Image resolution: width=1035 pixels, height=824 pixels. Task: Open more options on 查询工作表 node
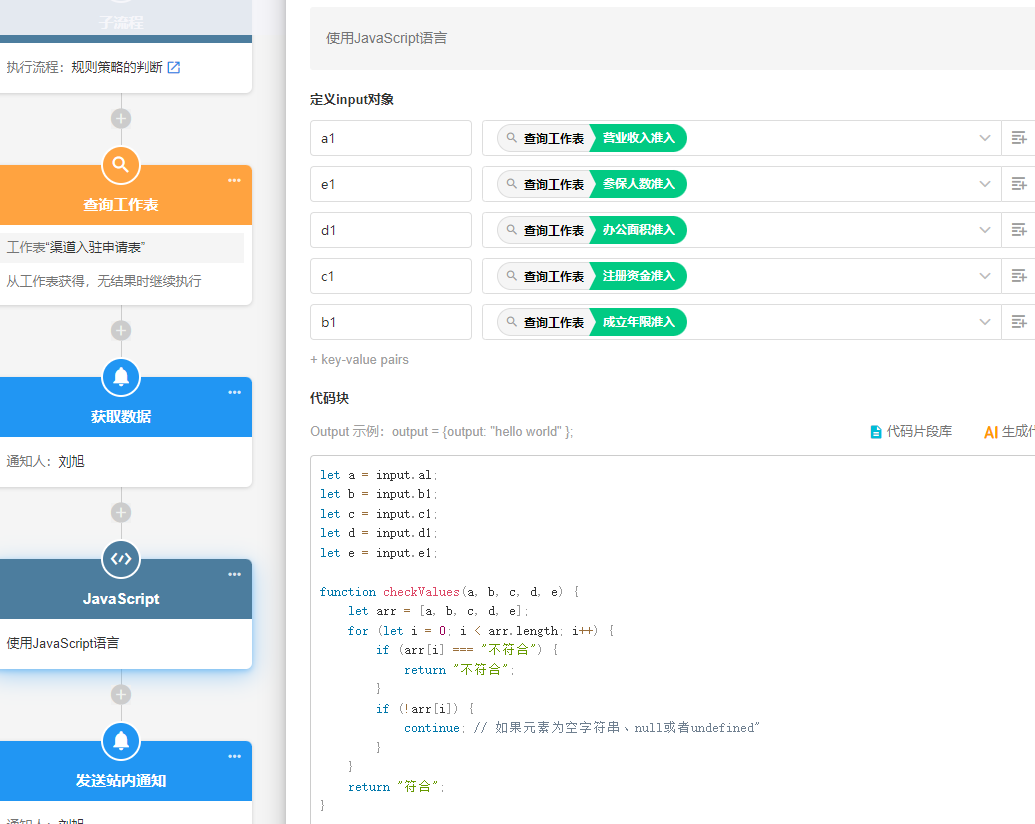(x=234, y=181)
